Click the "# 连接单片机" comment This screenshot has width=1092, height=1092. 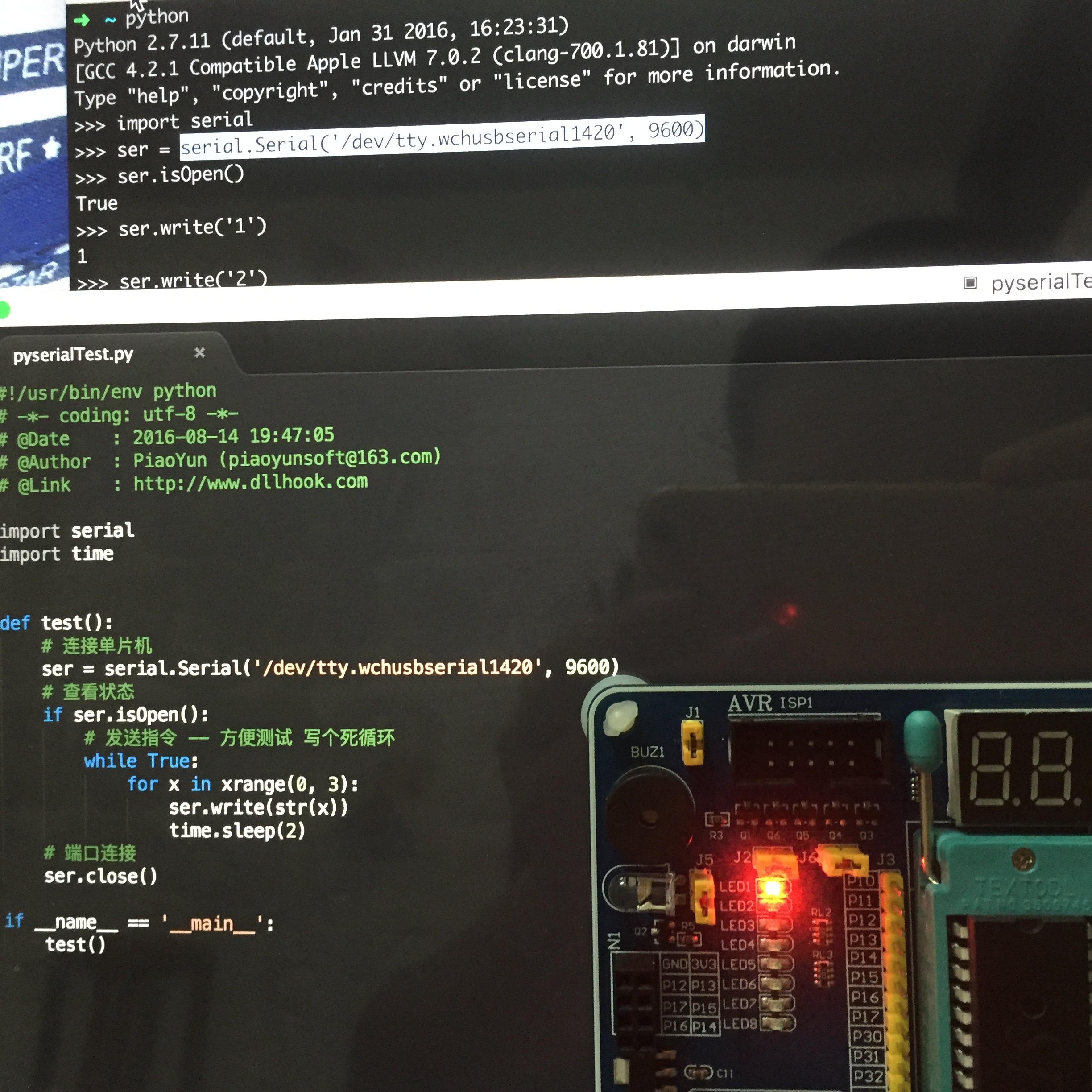point(97,646)
